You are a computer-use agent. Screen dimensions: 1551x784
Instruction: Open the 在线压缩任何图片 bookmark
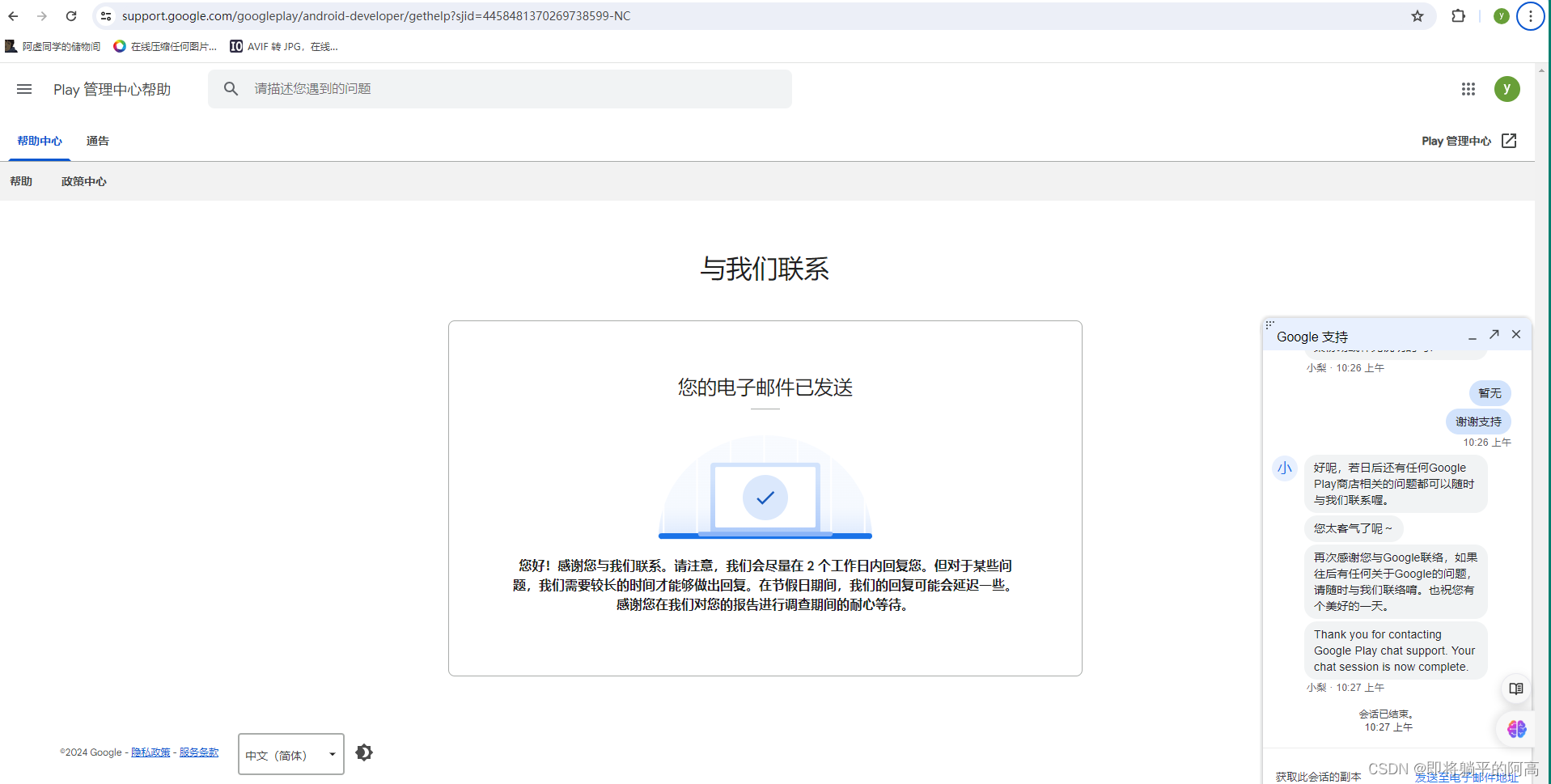[x=165, y=47]
